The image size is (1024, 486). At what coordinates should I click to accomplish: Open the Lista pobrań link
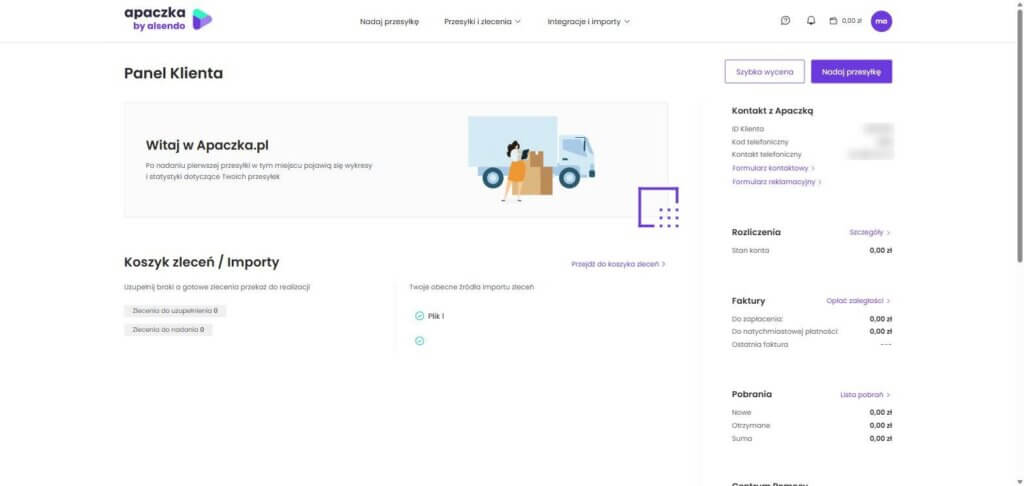(x=865, y=395)
